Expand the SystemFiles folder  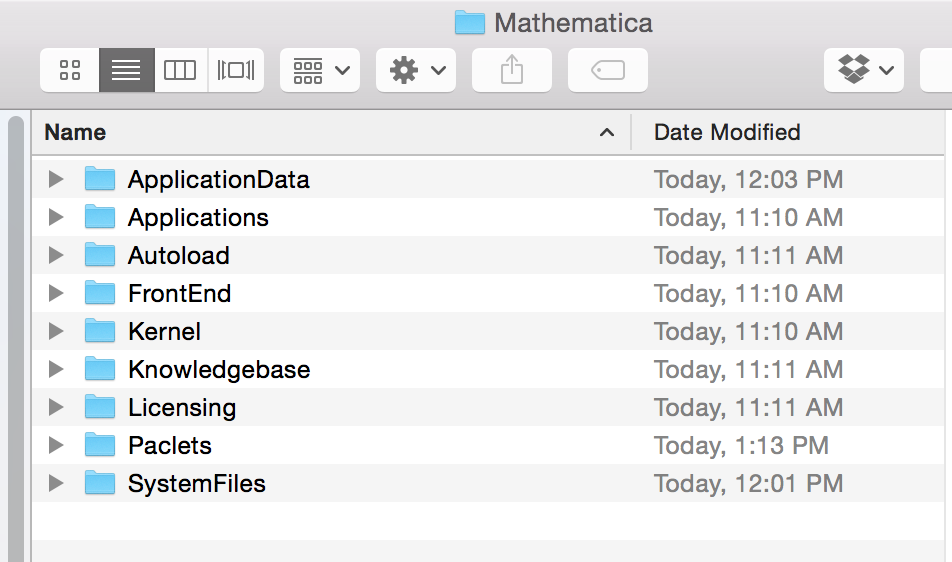(56, 484)
